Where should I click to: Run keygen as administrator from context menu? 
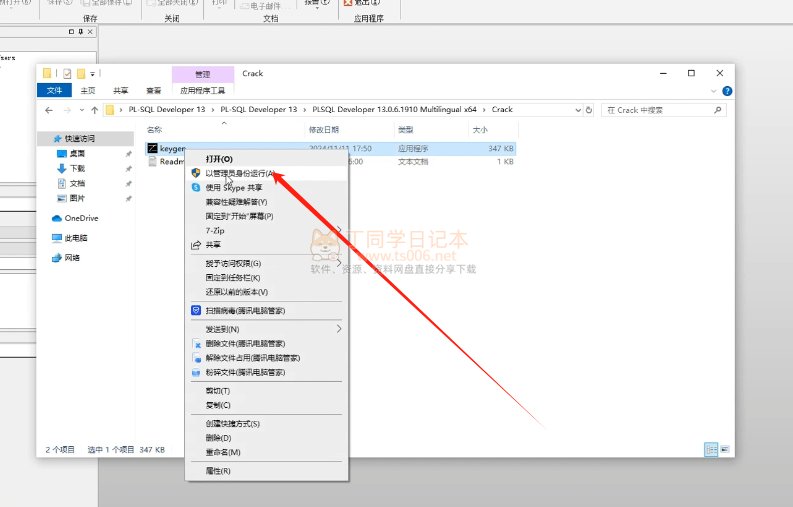click(267, 173)
